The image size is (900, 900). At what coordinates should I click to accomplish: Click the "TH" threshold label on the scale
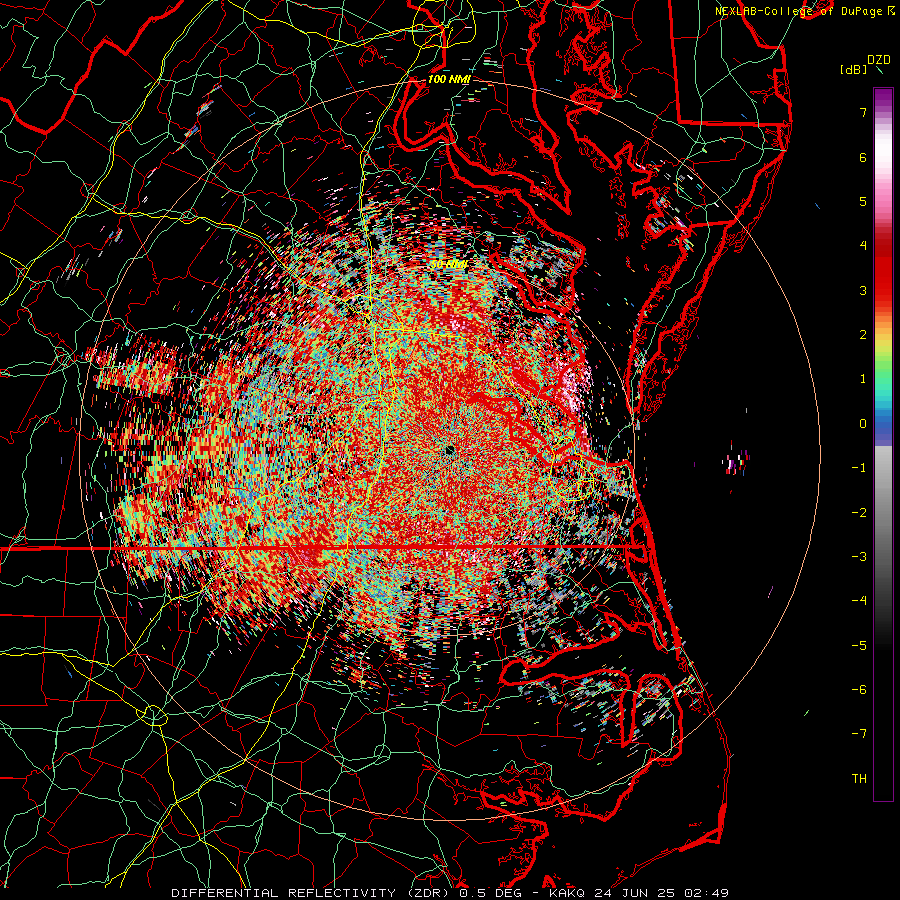pos(859,779)
